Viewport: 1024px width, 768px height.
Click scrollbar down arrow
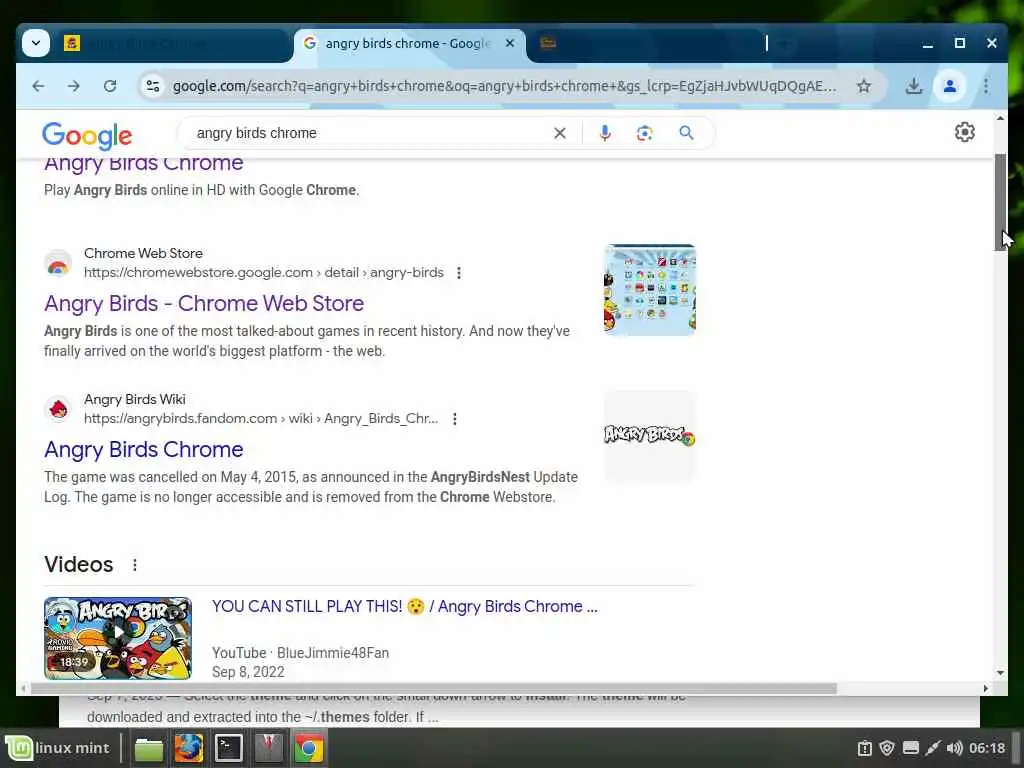point(1000,673)
